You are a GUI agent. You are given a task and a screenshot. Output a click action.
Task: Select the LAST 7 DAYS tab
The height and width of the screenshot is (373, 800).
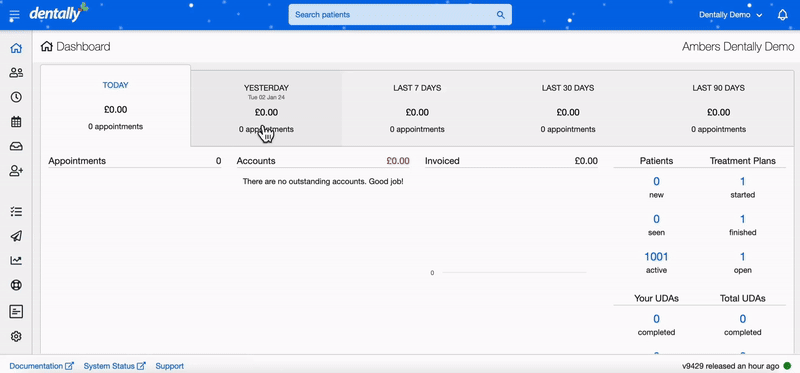(417, 109)
